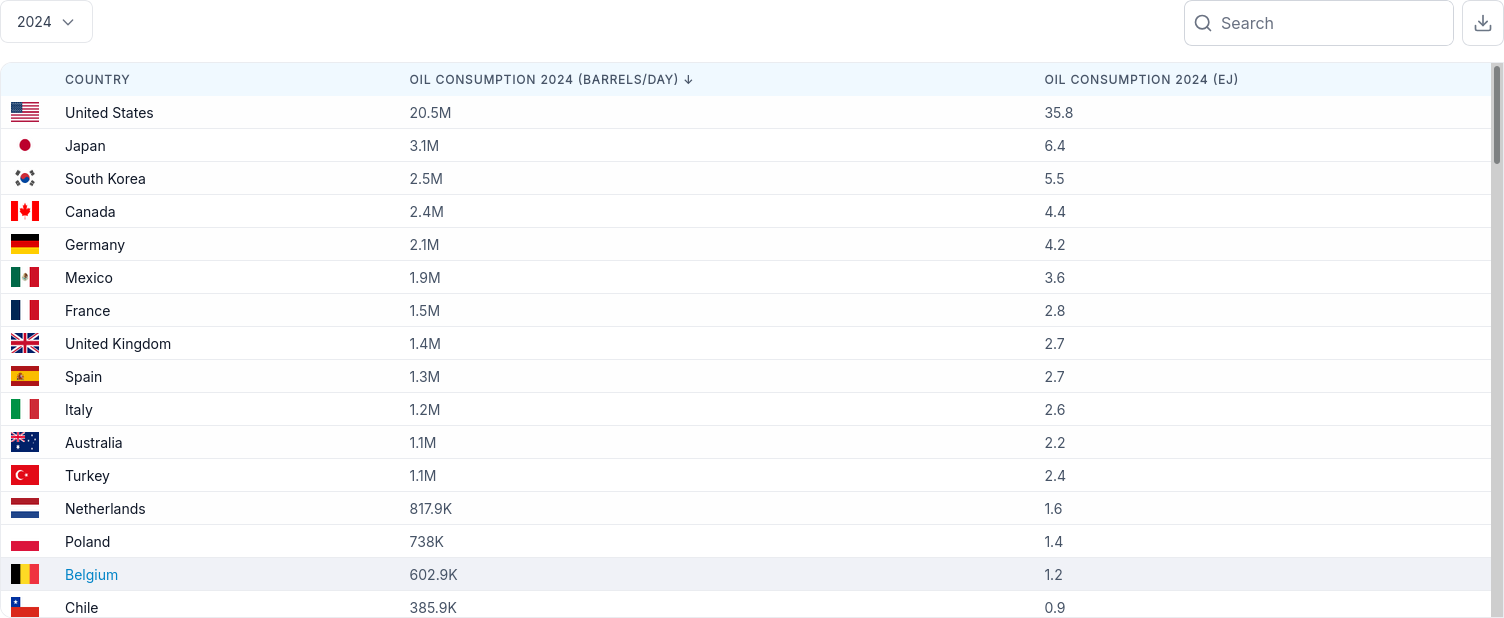Click the South Korea flag icon
1504x618 pixels.
click(x=25, y=179)
